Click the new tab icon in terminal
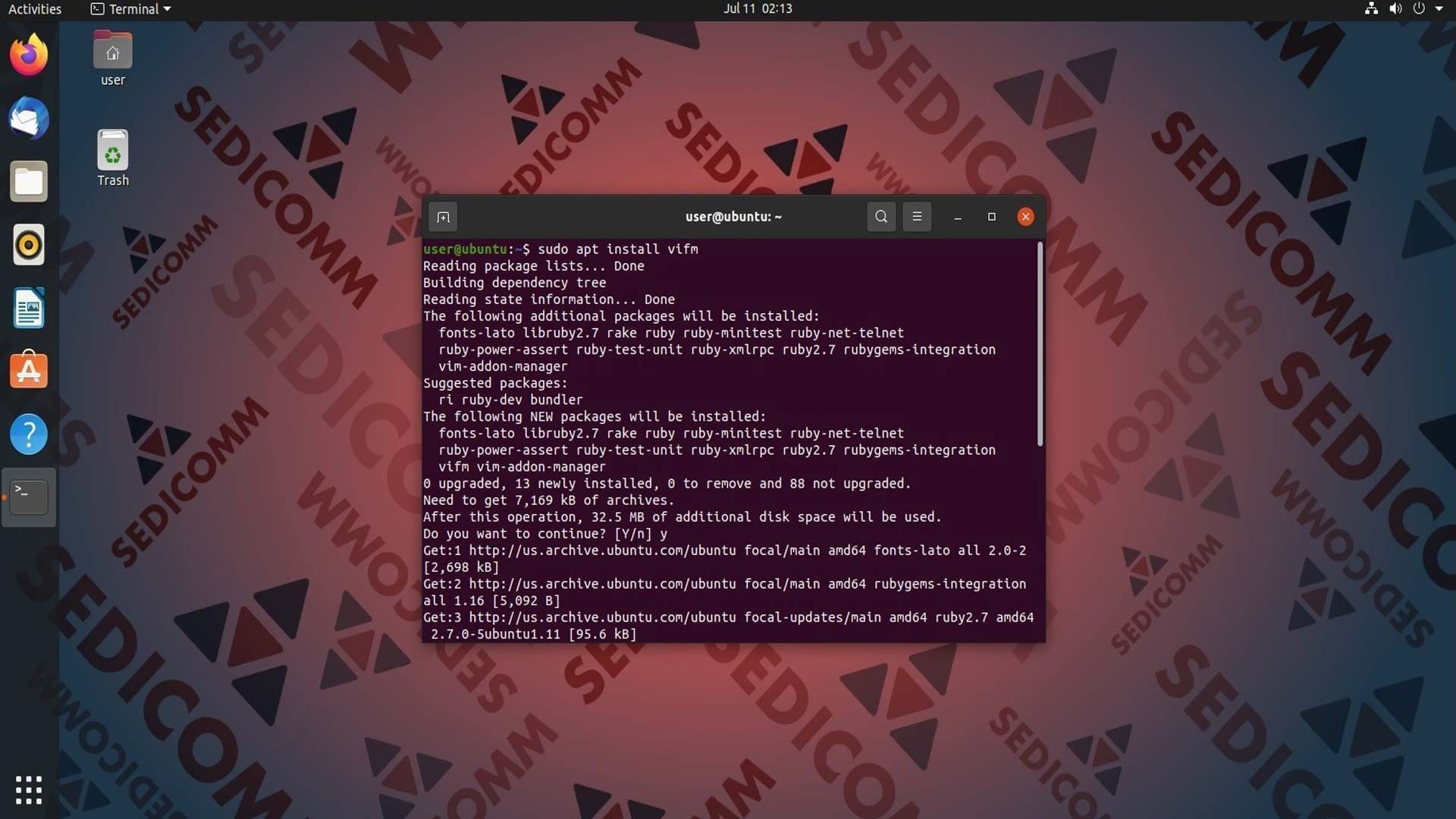This screenshot has width=1456, height=819. click(443, 217)
